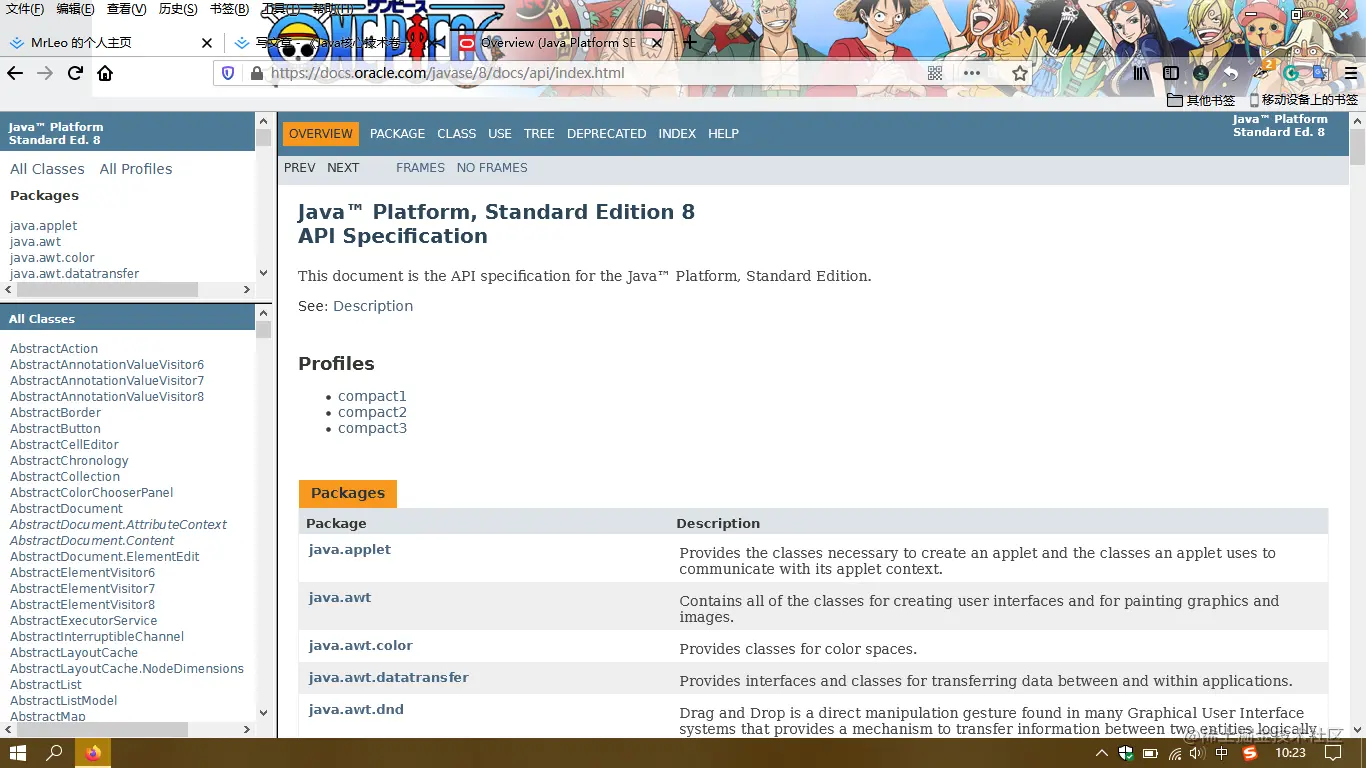Expand hidden icons chevron in system tray
The height and width of the screenshot is (768, 1366).
point(1101,753)
